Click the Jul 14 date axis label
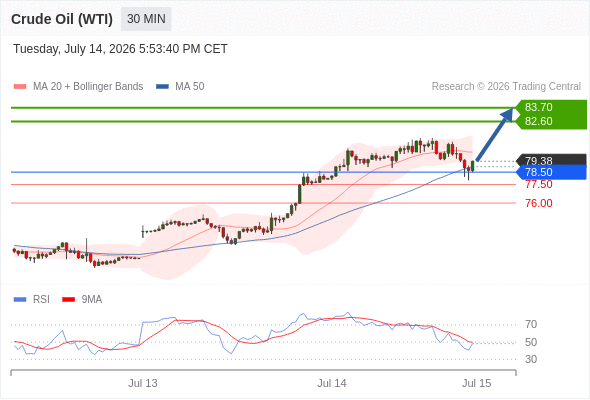590x400 pixels. (331, 383)
